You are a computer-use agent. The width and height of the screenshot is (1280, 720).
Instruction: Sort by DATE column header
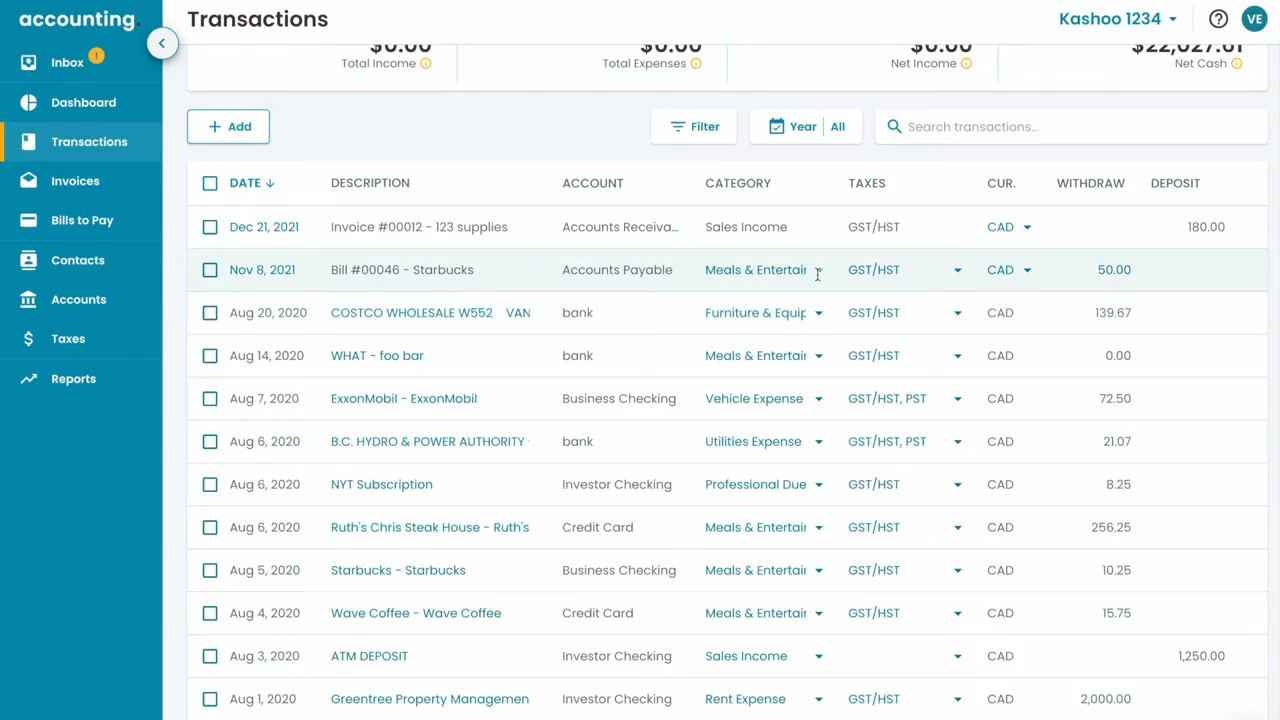pyautogui.click(x=252, y=183)
